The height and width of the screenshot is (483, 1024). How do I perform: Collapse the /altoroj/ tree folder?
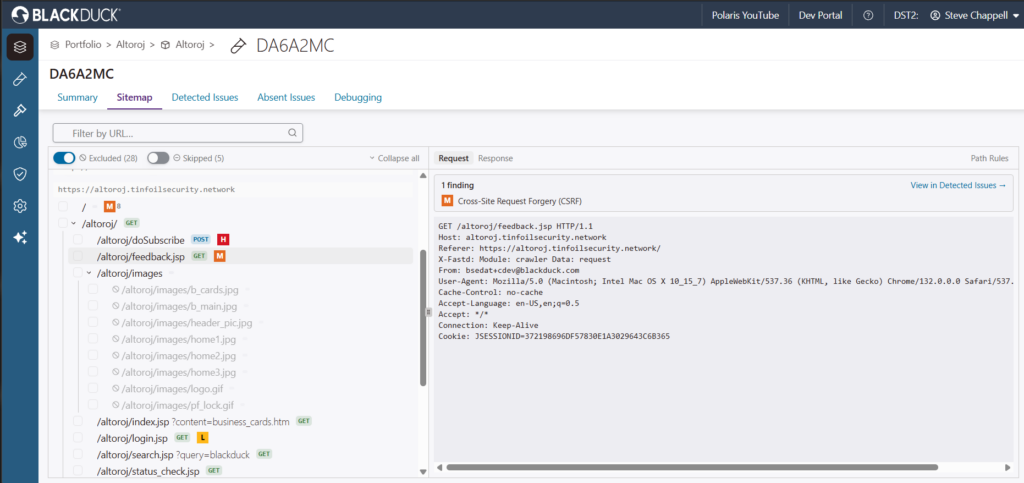74,224
